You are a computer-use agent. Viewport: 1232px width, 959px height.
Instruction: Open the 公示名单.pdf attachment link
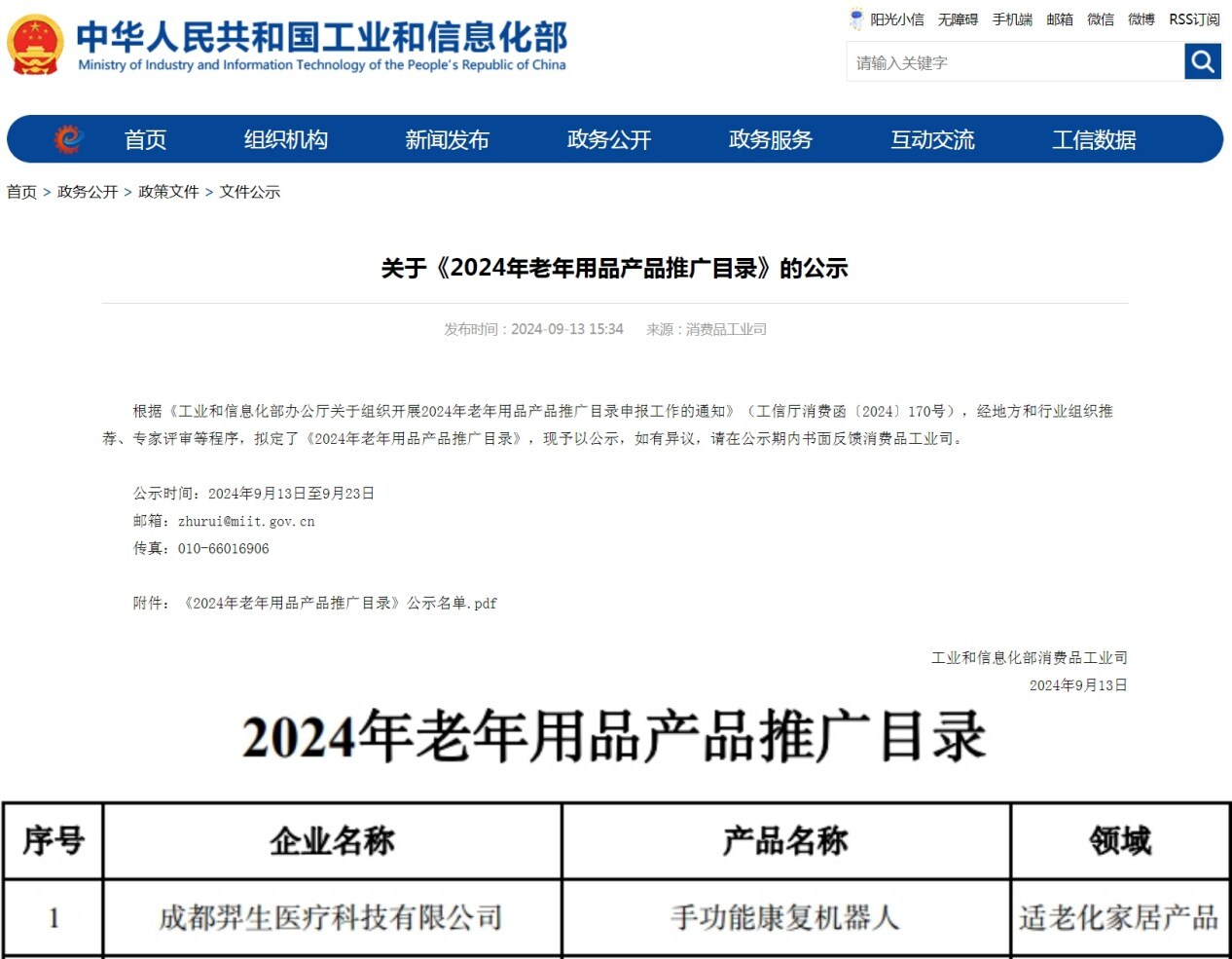pos(340,603)
